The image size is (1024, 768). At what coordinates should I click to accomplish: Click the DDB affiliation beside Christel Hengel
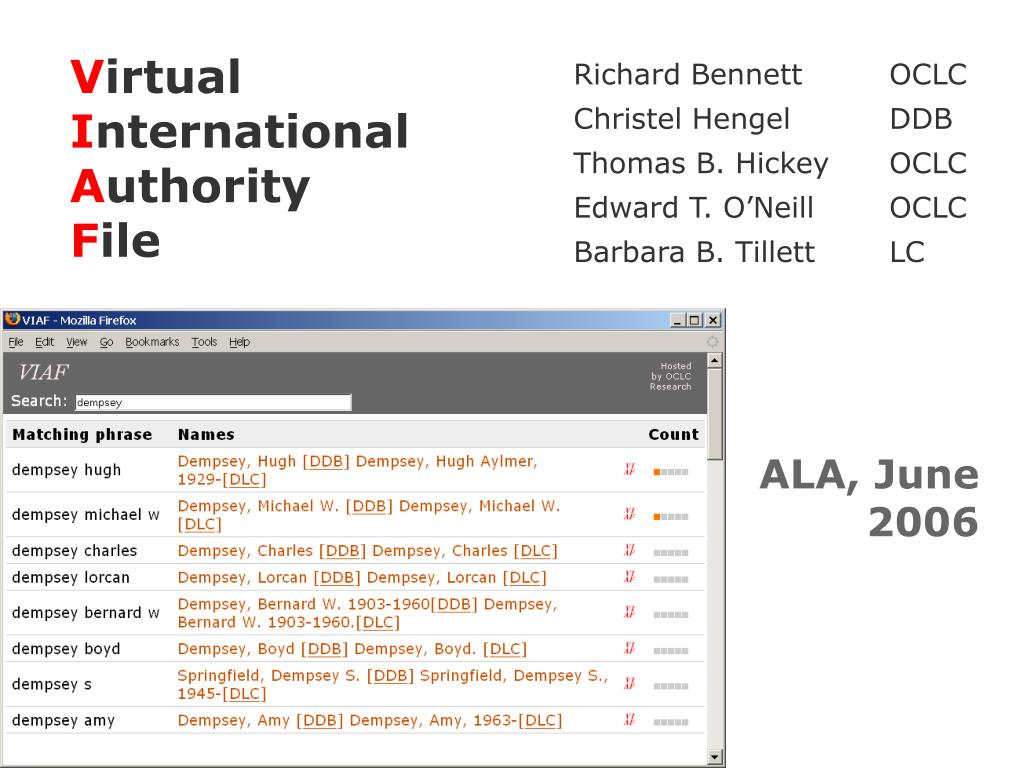(x=921, y=119)
